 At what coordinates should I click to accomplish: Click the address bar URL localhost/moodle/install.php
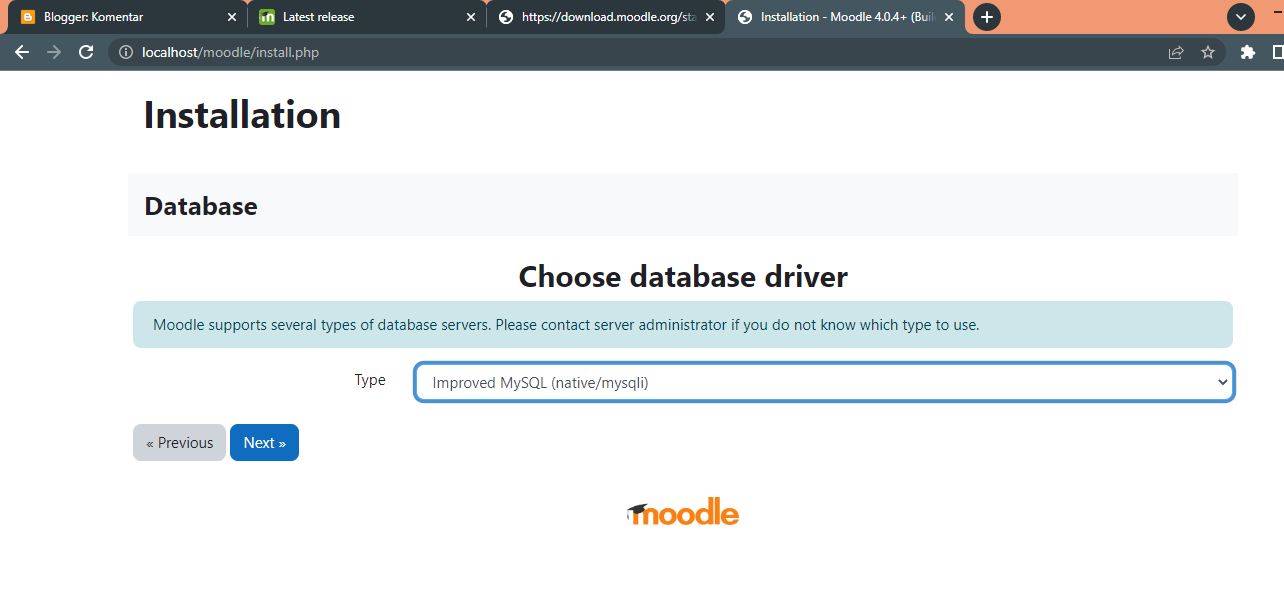click(231, 52)
